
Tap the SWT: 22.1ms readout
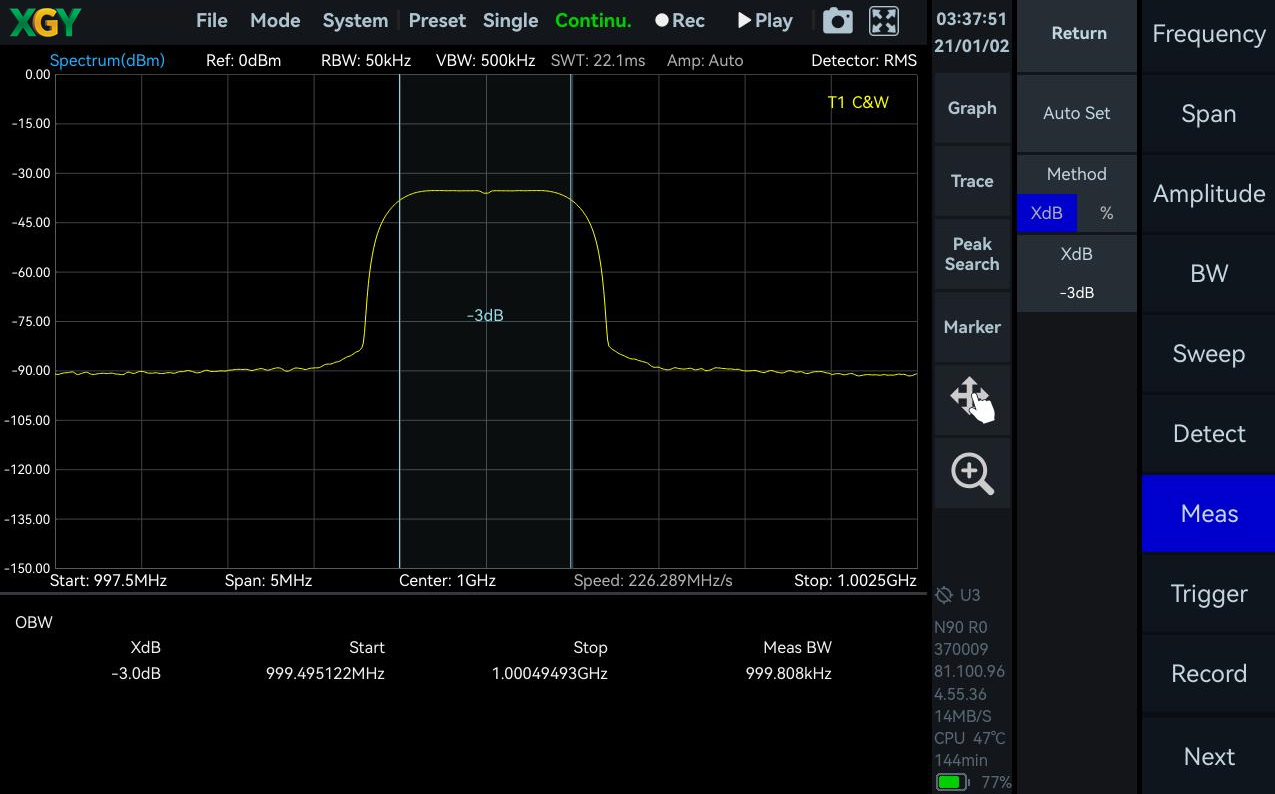click(x=598, y=60)
